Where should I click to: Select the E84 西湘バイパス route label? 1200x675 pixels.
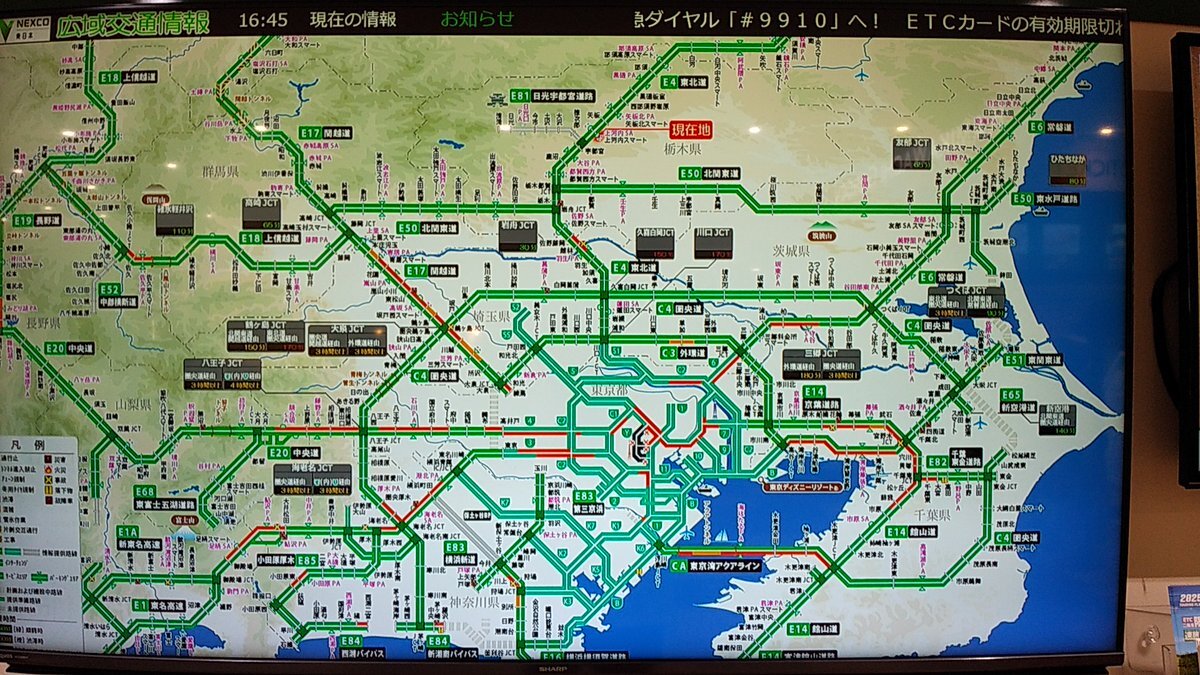(363, 646)
